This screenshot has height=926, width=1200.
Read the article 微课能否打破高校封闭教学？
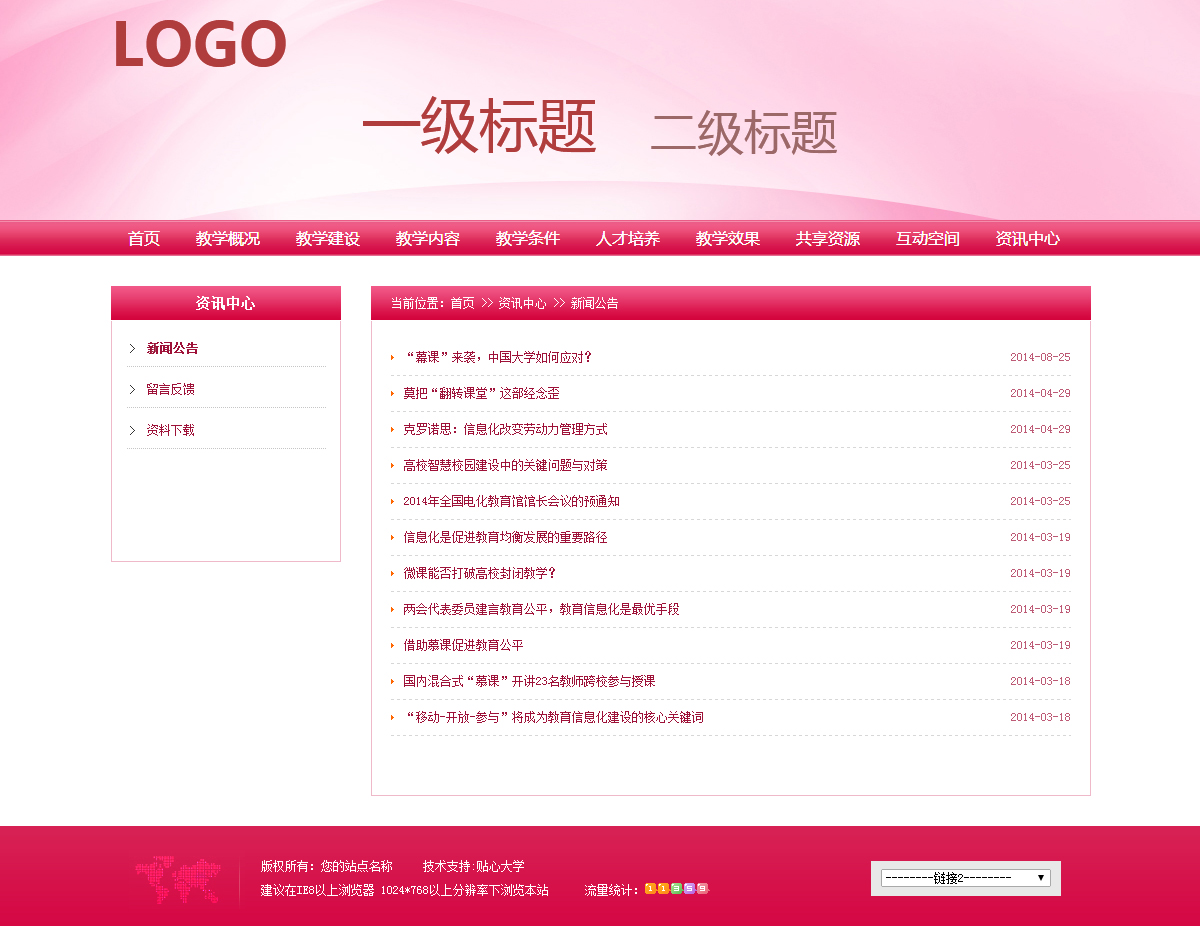click(x=479, y=573)
